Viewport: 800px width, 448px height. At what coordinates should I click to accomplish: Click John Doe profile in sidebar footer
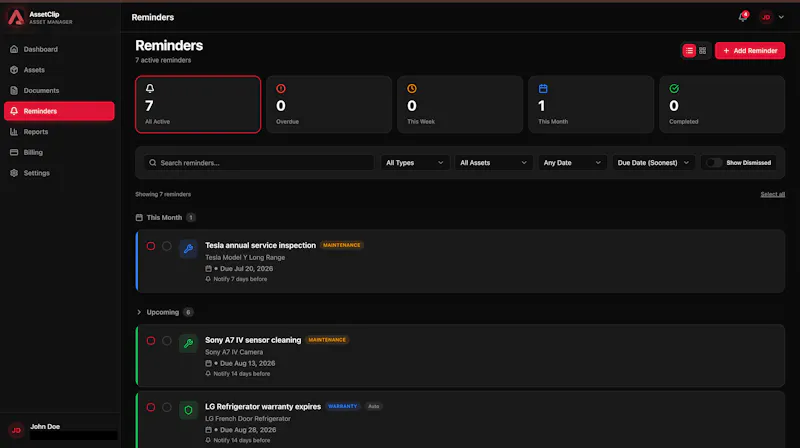tap(60, 430)
